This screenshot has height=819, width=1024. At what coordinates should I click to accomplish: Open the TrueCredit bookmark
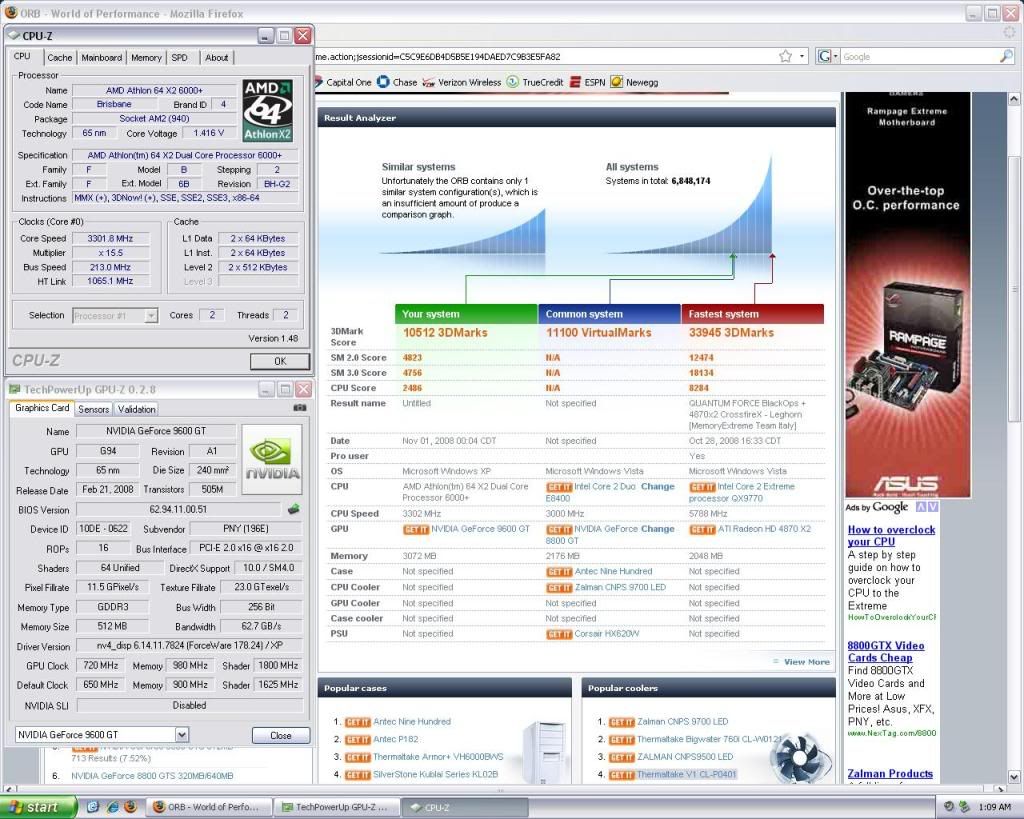click(x=535, y=82)
